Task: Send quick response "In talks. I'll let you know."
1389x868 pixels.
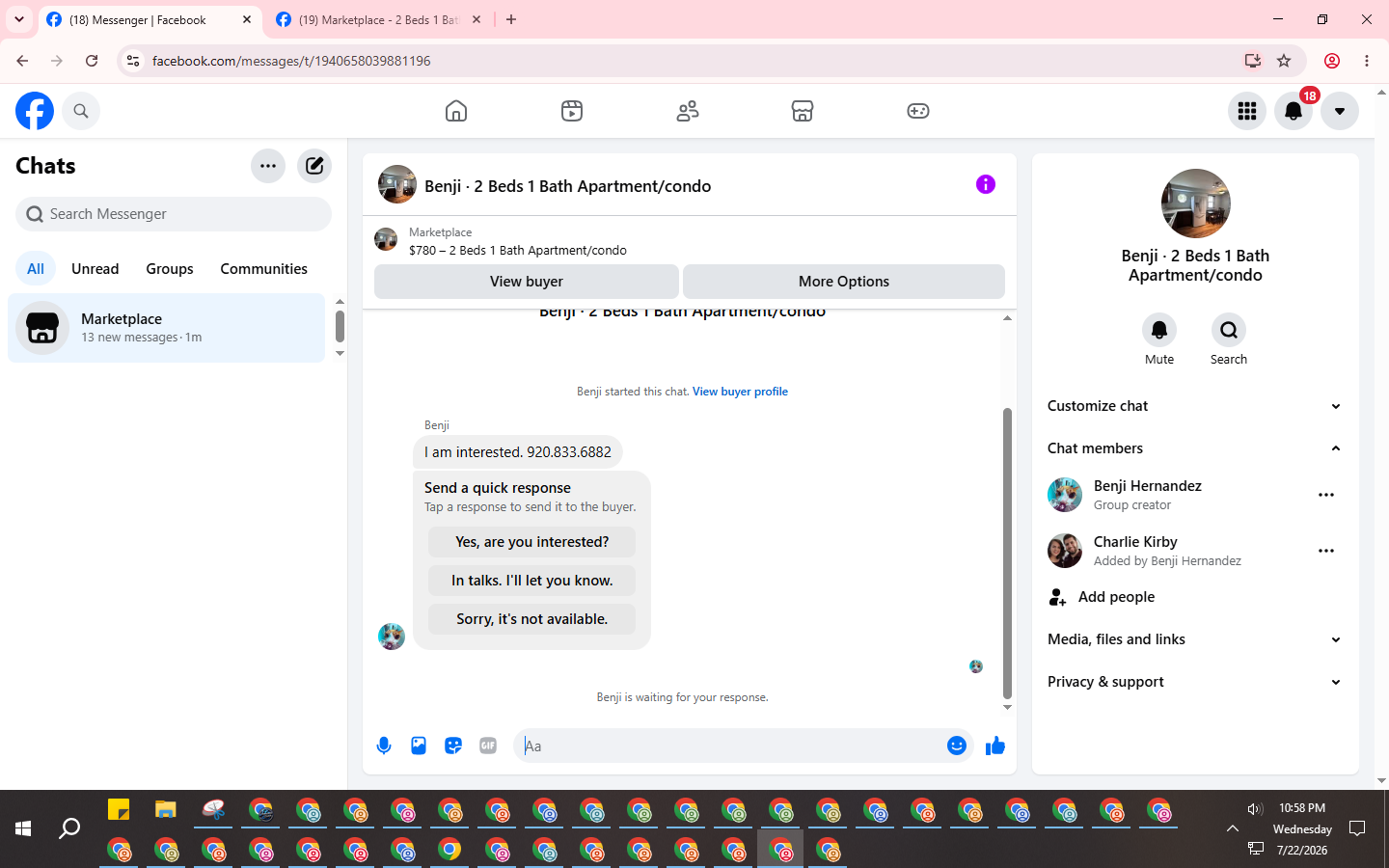Action: (532, 581)
